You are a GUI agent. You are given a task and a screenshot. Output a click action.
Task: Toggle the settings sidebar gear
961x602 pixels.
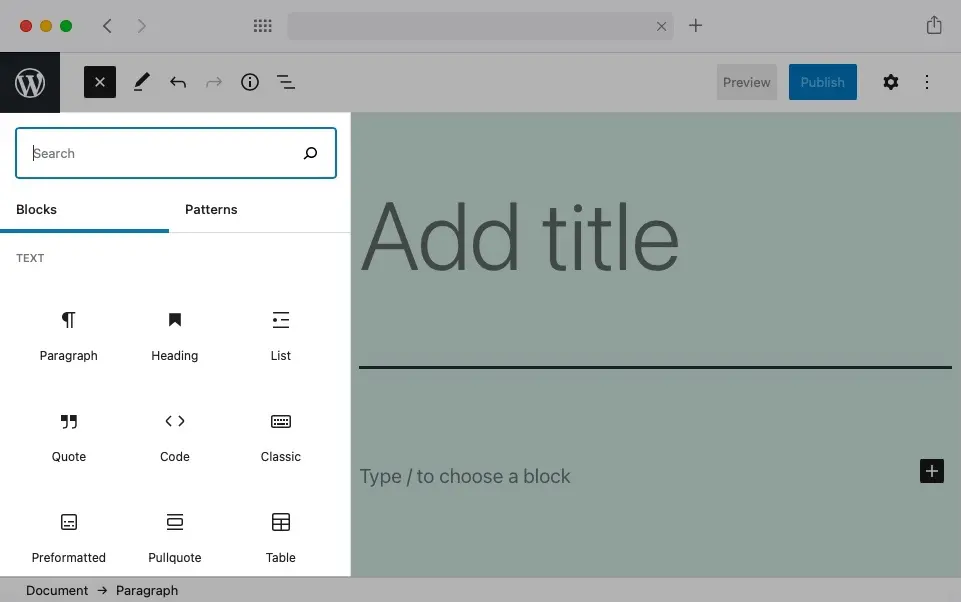click(x=890, y=82)
